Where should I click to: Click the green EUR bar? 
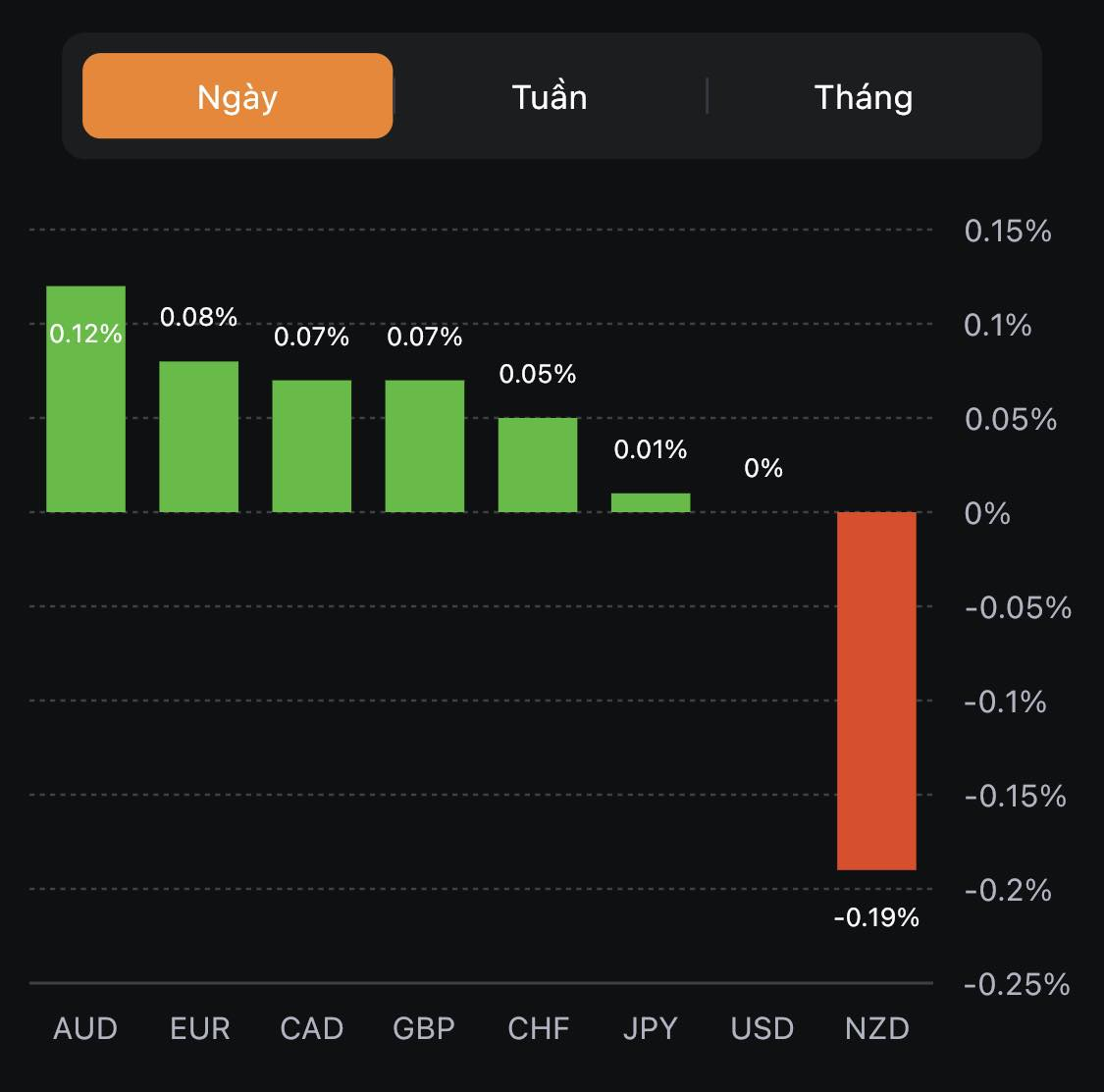tap(199, 437)
